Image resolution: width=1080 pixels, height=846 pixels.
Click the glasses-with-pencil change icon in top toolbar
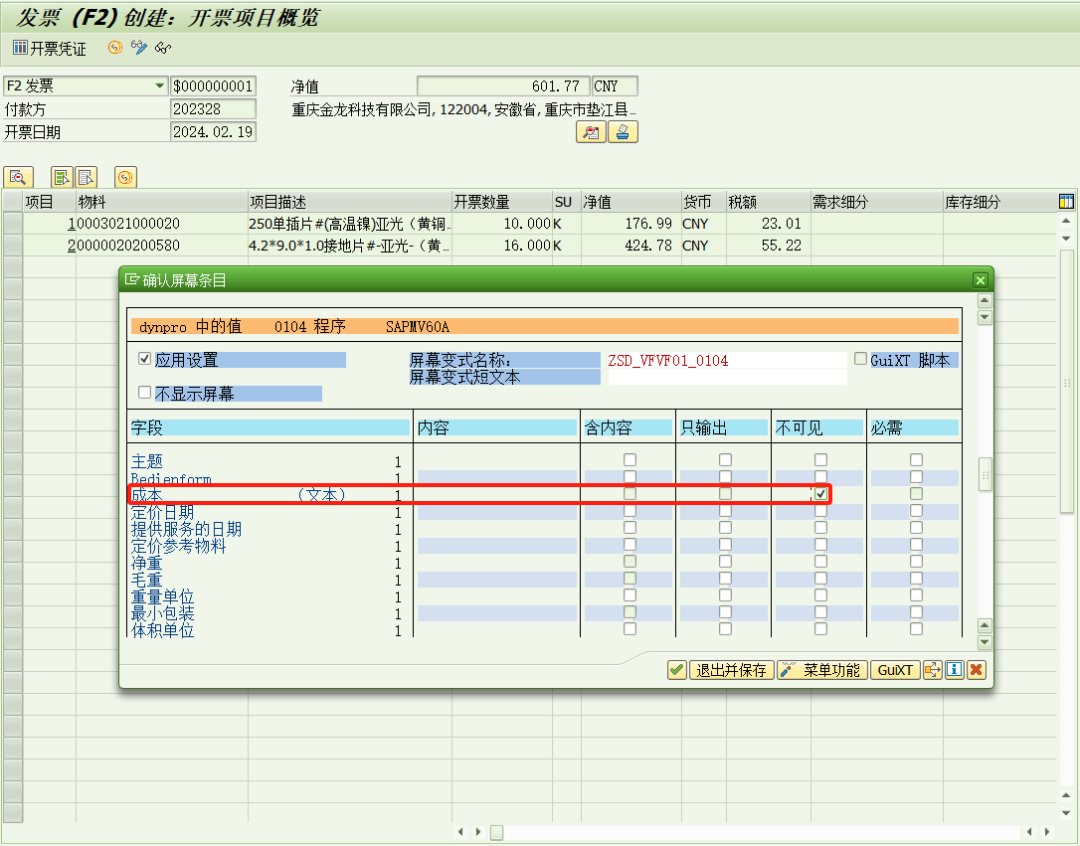click(x=139, y=48)
